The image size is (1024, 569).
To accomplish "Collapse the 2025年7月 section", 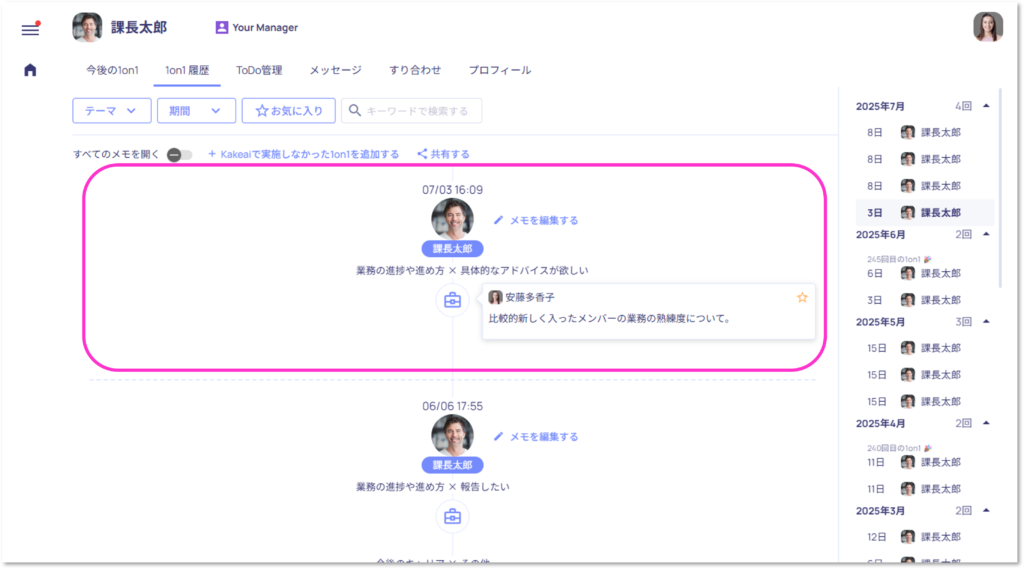I will (x=986, y=106).
